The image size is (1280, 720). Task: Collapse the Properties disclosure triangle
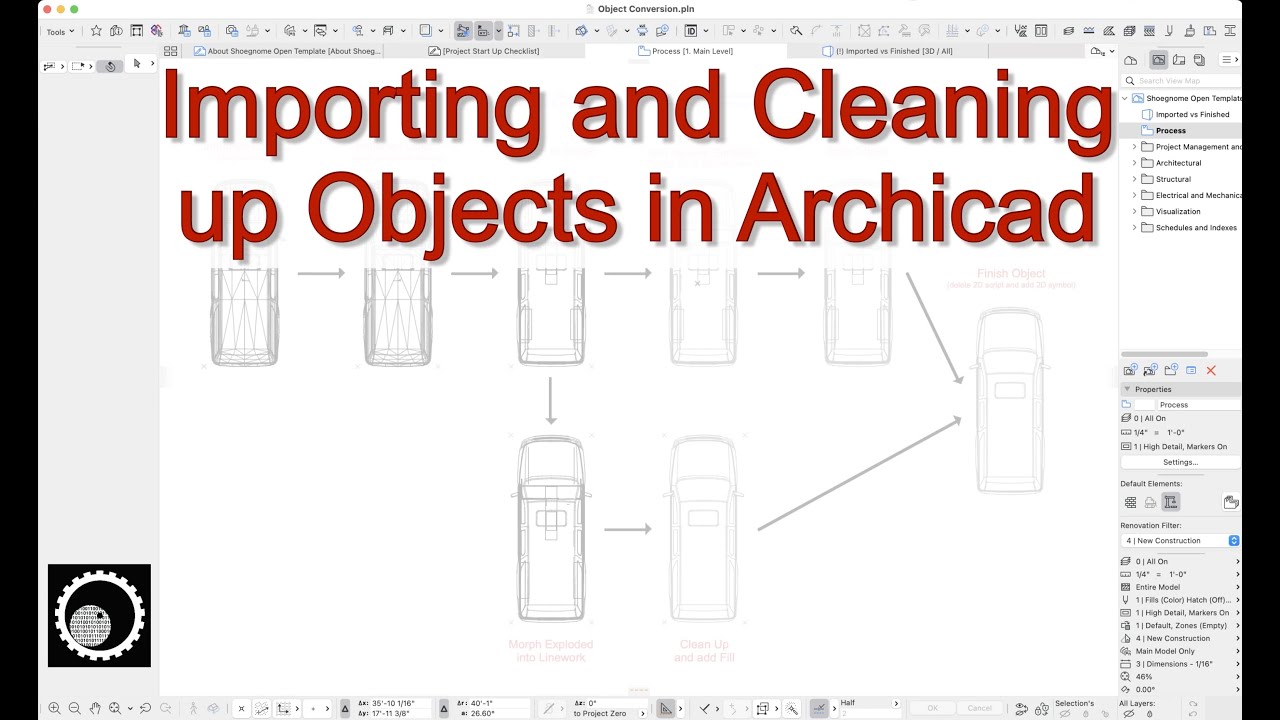coord(1127,389)
